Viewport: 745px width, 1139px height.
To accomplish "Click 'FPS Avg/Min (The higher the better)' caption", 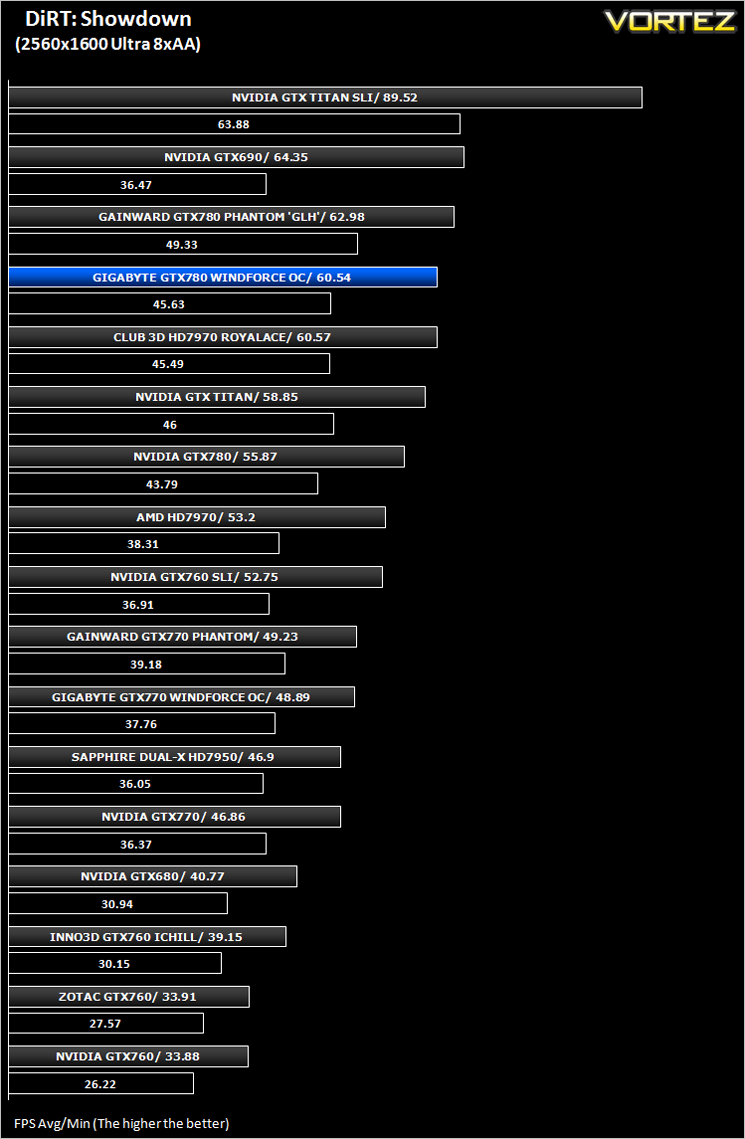I will pyautogui.click(x=121, y=1124).
